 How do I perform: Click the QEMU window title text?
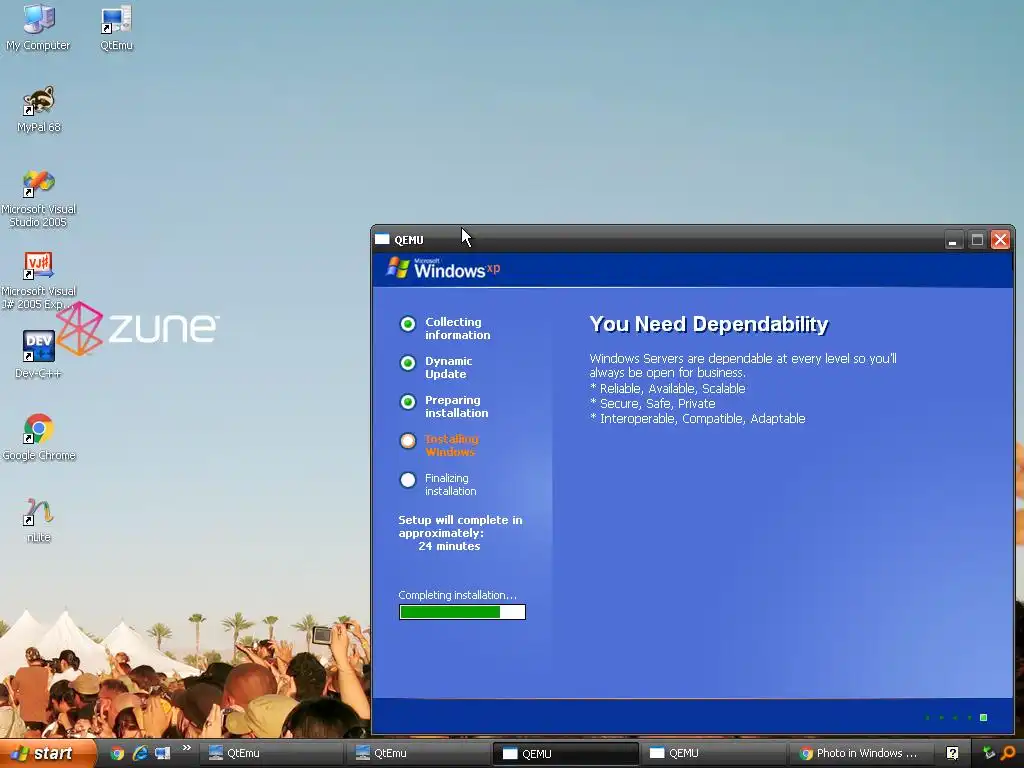point(409,240)
